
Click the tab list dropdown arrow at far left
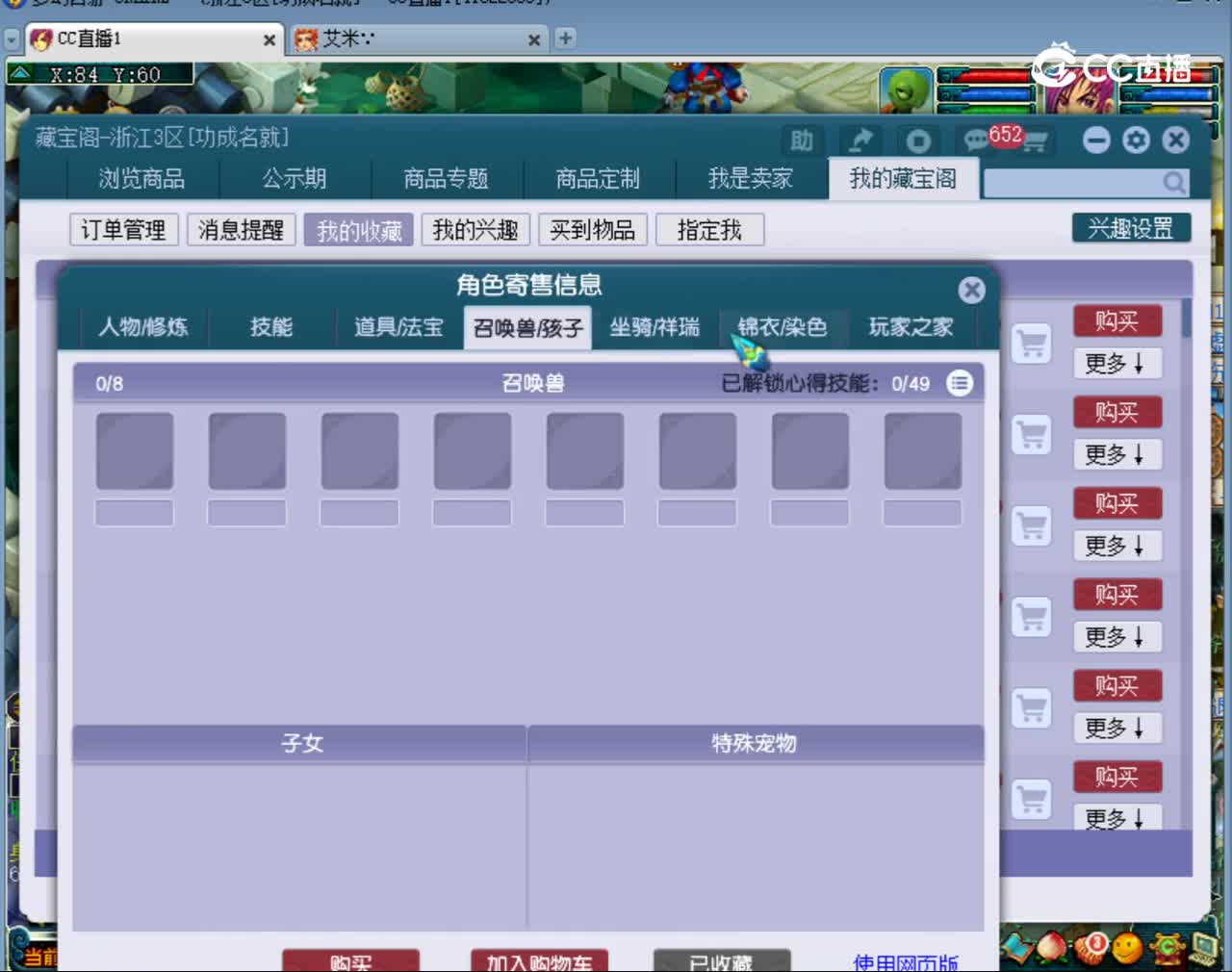12,40
